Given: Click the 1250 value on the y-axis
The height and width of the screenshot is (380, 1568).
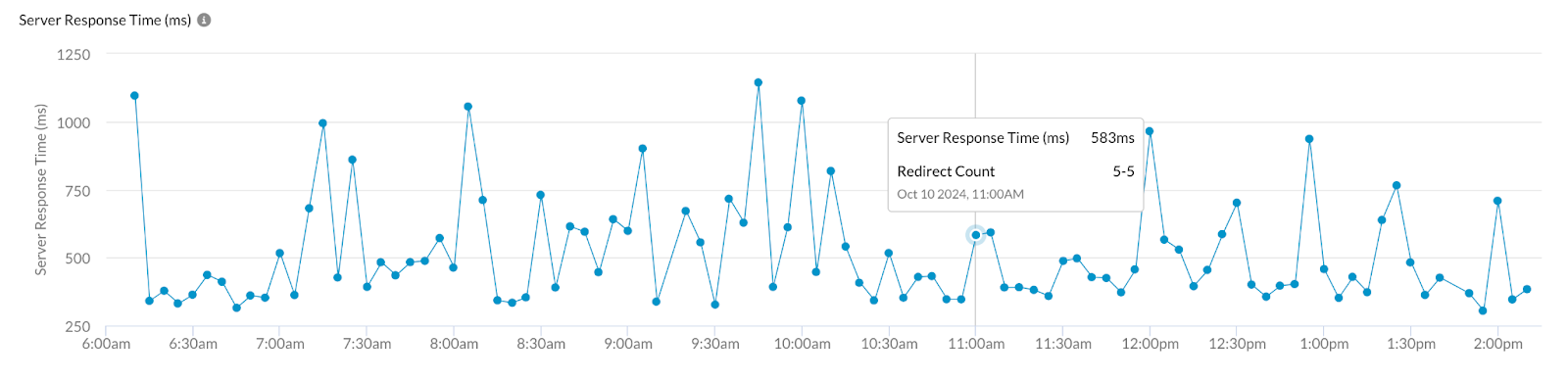Looking at the screenshot, I should [73, 55].
